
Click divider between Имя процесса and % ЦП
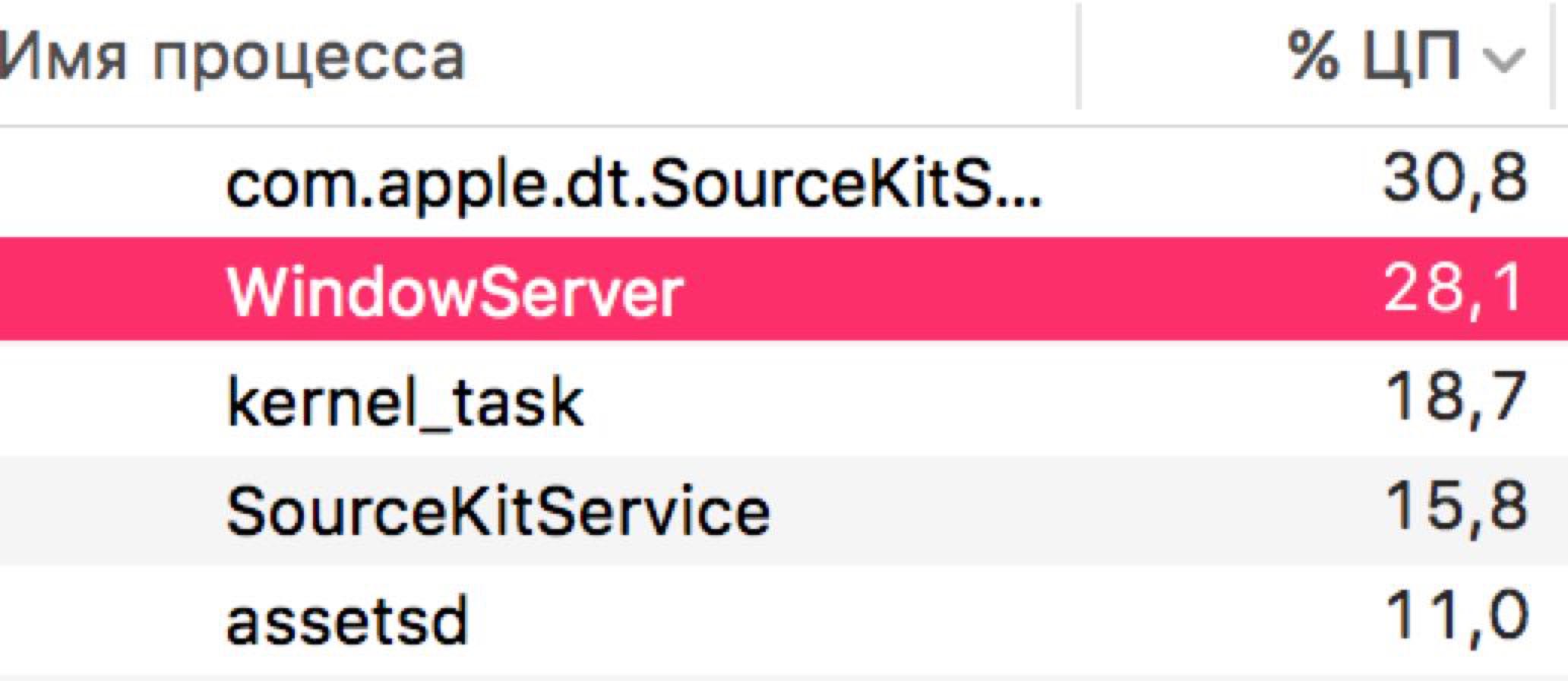1078,56
